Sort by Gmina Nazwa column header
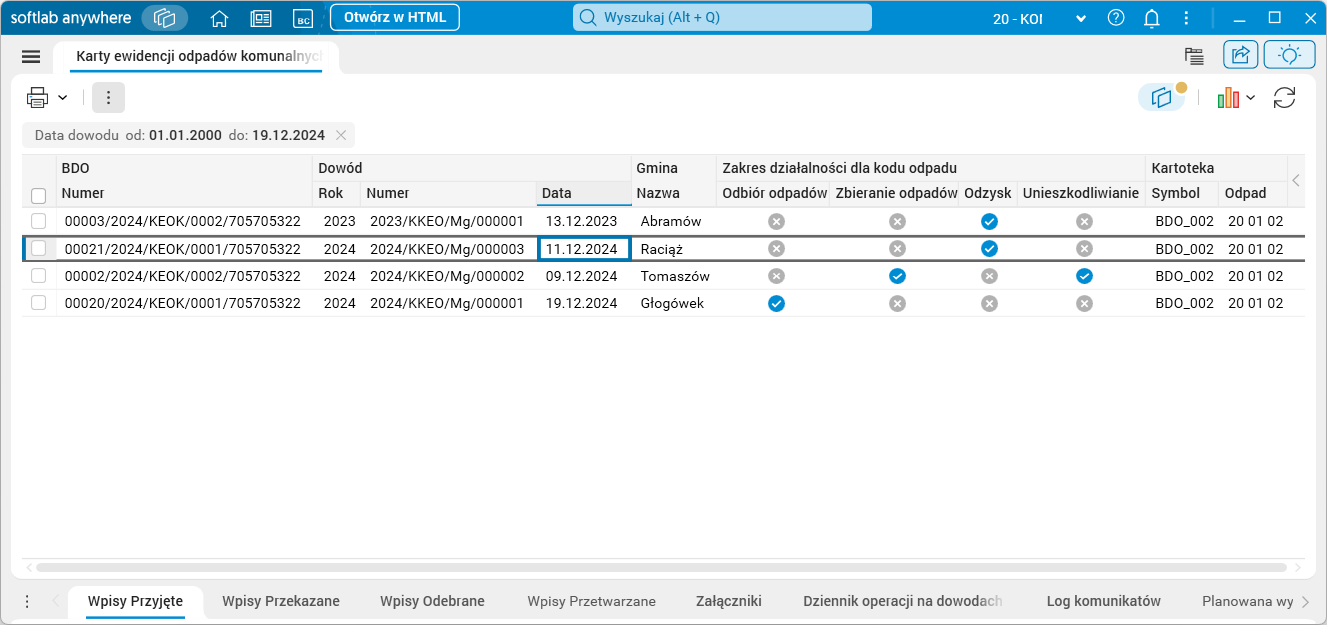 673,193
